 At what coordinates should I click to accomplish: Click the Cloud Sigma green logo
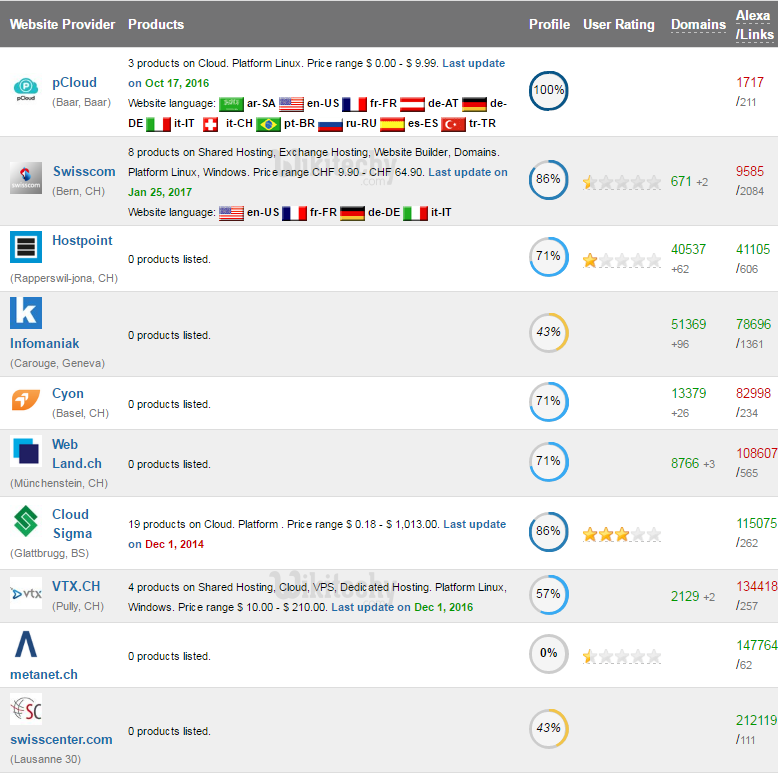pyautogui.click(x=26, y=521)
